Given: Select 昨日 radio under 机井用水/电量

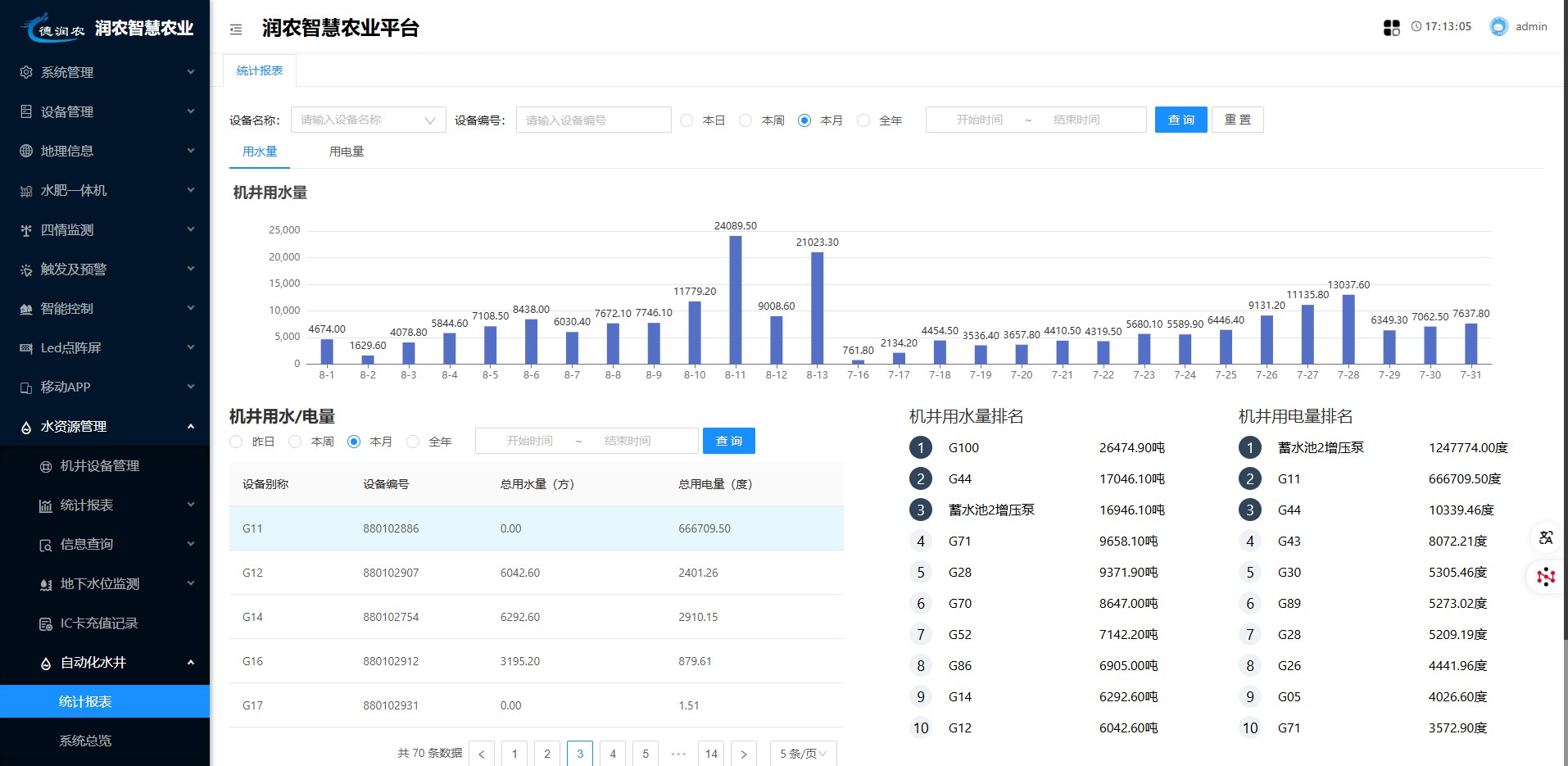Looking at the screenshot, I should (x=236, y=442).
